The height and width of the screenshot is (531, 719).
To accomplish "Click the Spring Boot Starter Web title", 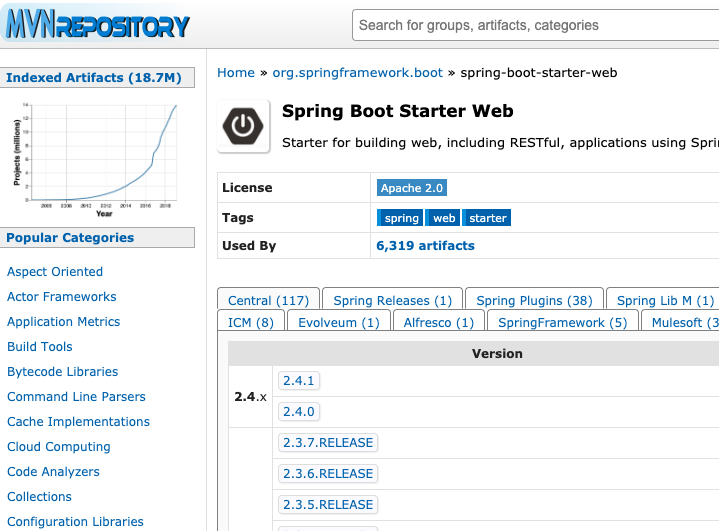I will (x=398, y=111).
